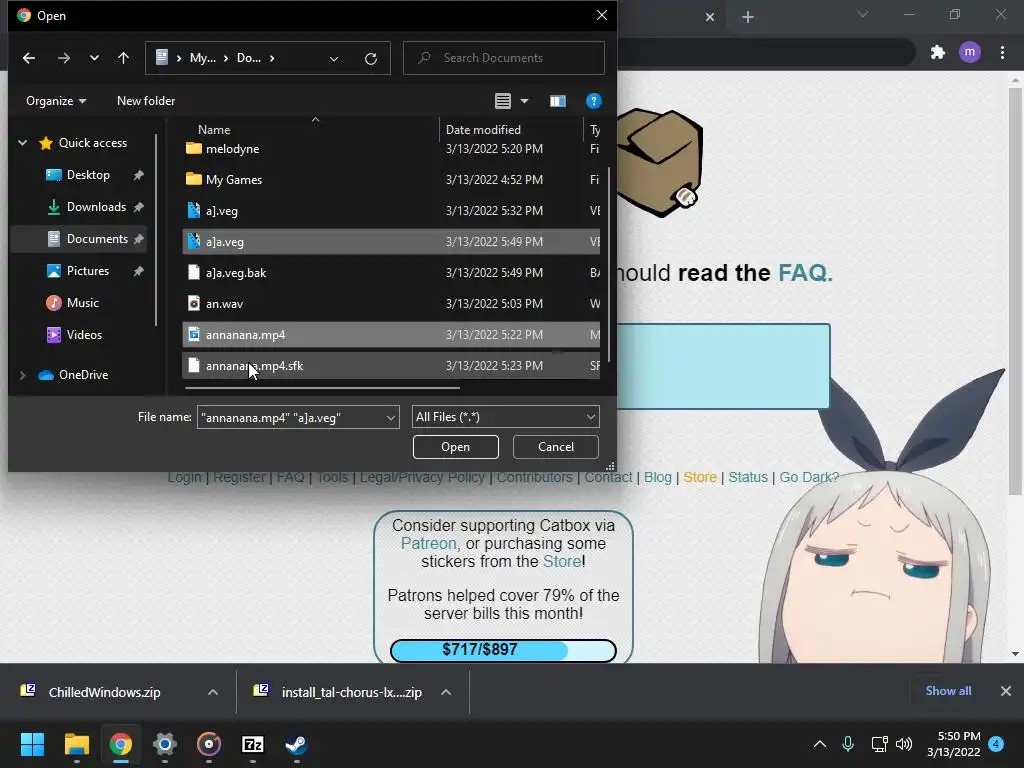This screenshot has width=1024, height=768.
Task: Click the Search Documents field
Action: click(x=504, y=58)
